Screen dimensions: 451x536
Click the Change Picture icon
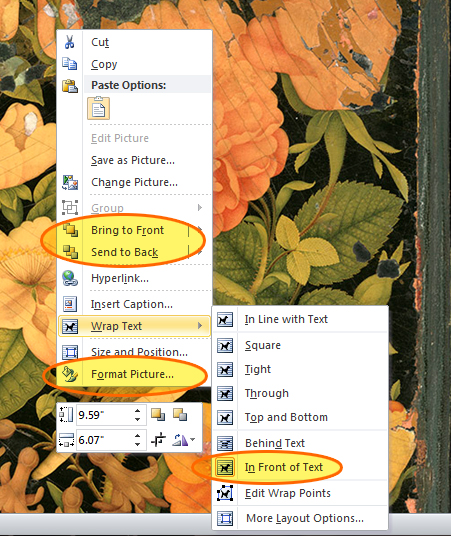point(70,182)
